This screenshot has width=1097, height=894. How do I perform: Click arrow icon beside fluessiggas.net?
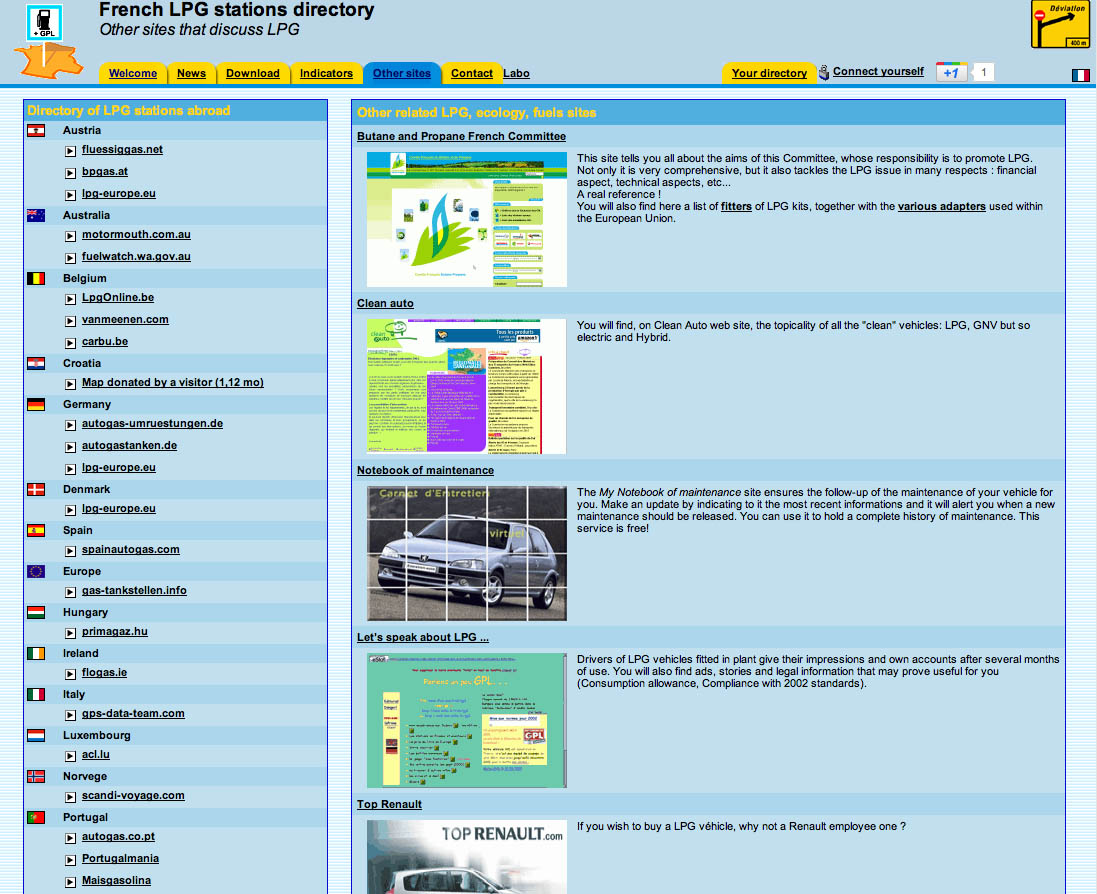pyautogui.click(x=71, y=151)
